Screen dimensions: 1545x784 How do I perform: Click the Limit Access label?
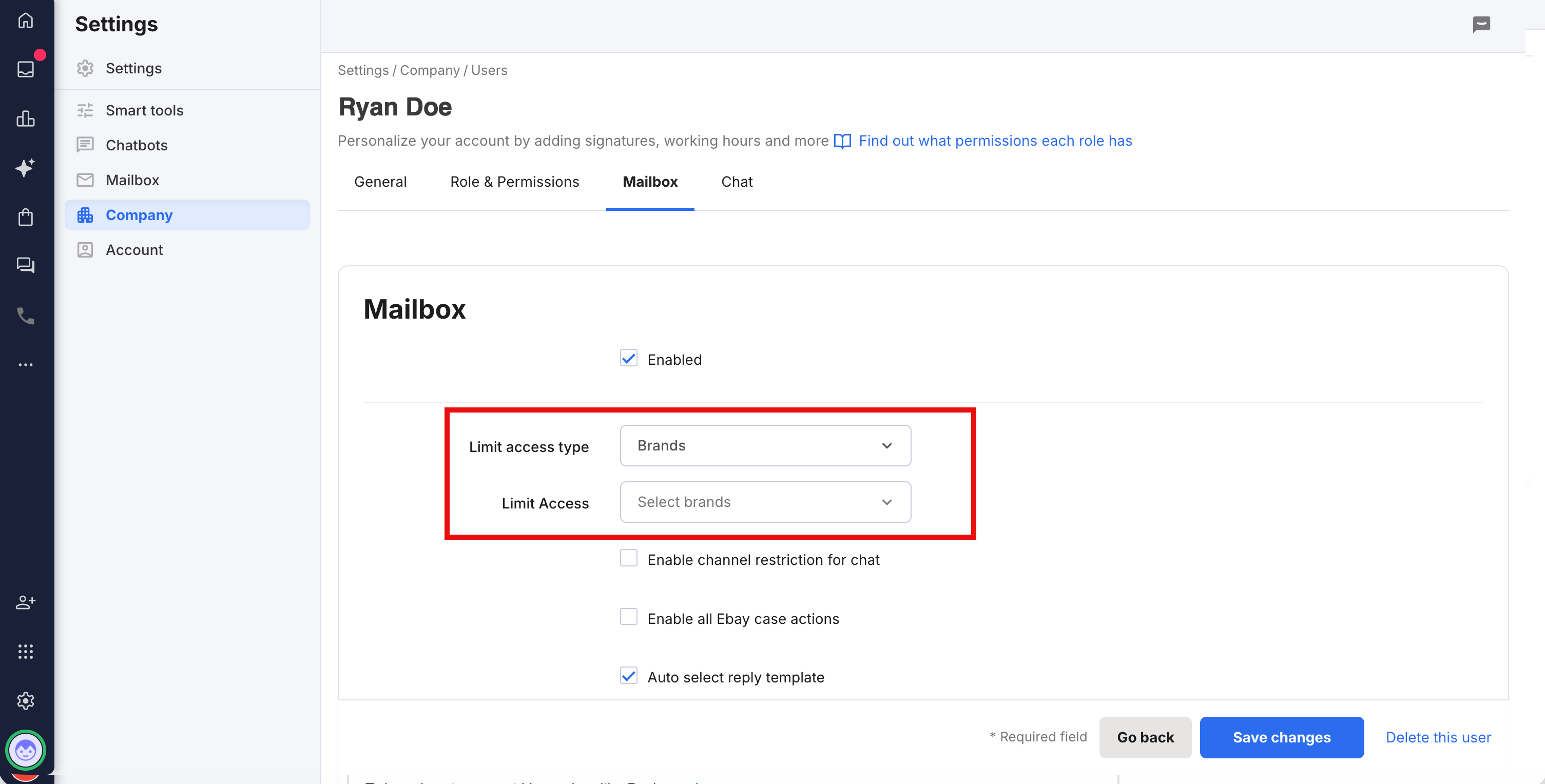click(x=545, y=503)
